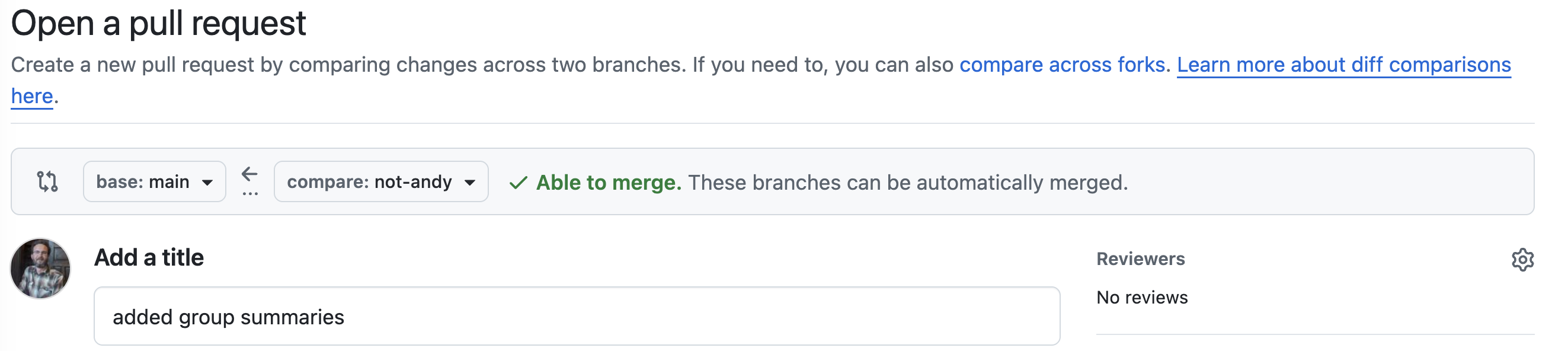Image resolution: width=1568 pixels, height=351 pixels.
Task: Click the "Open a pull request" heading
Action: pos(158,23)
